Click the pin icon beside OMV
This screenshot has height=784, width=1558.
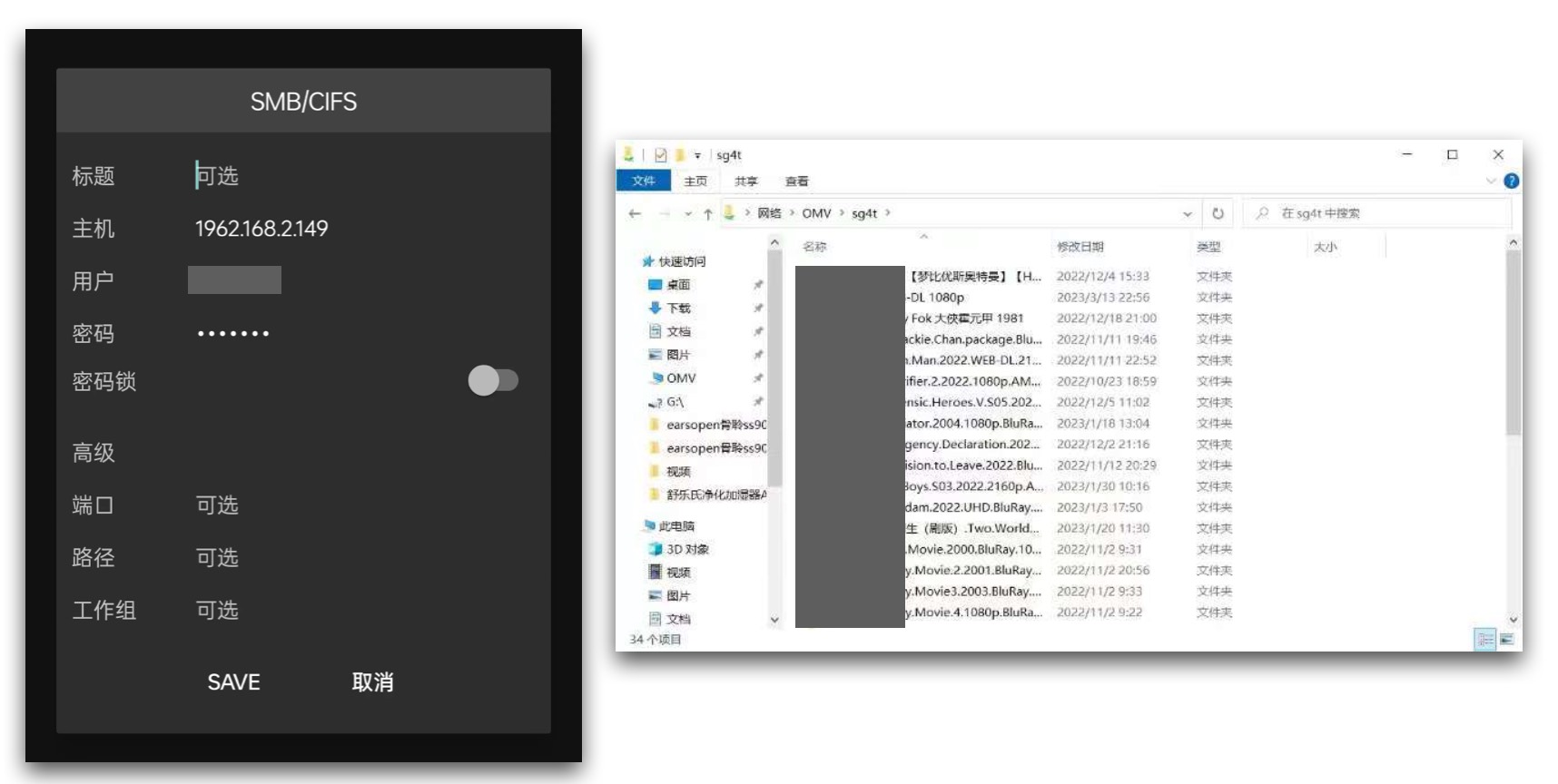pyautogui.click(x=758, y=378)
